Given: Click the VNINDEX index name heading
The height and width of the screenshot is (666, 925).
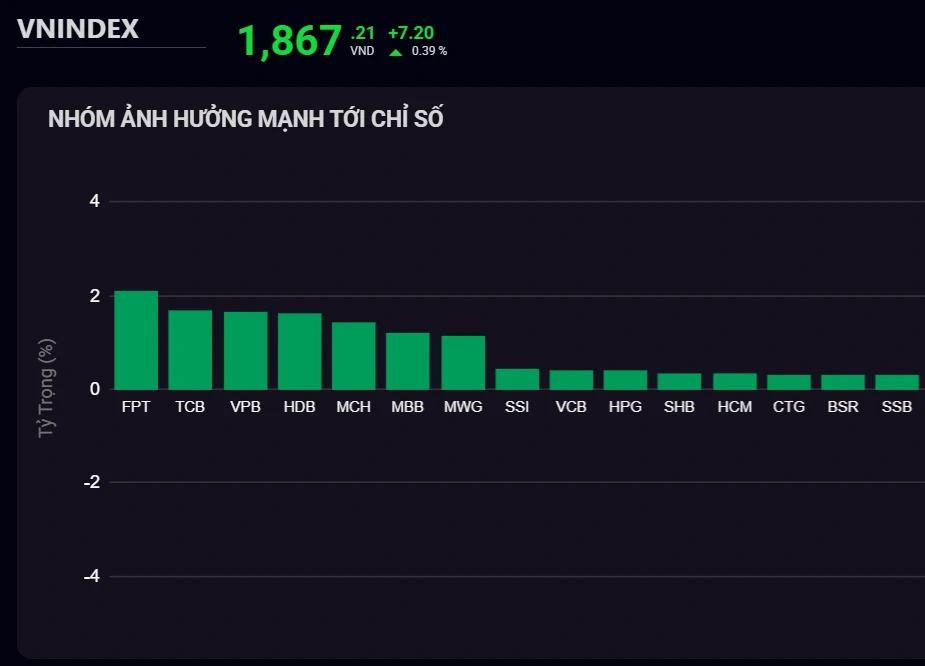Looking at the screenshot, I should [x=78, y=29].
